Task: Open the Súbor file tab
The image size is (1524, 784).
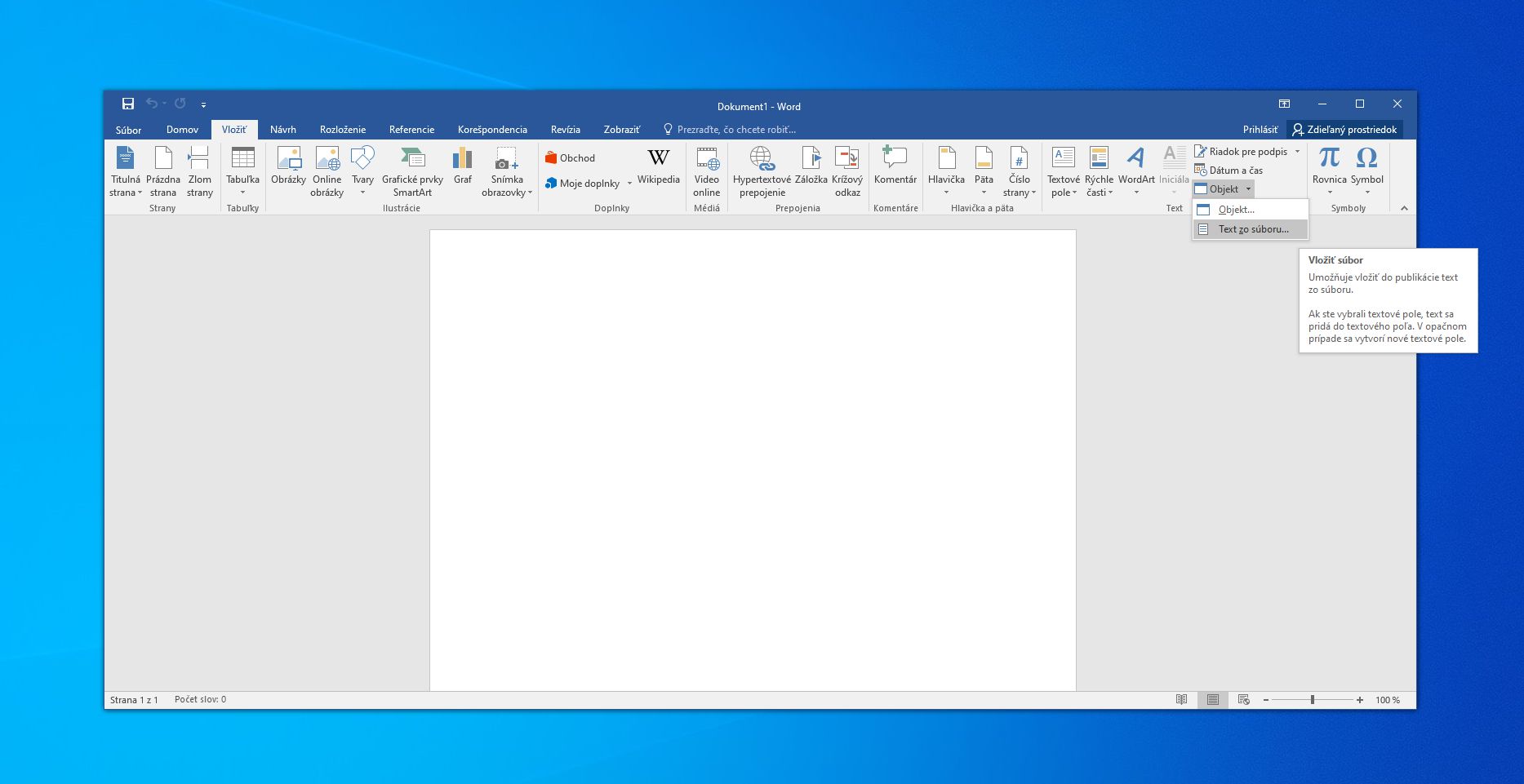Action: click(128, 130)
